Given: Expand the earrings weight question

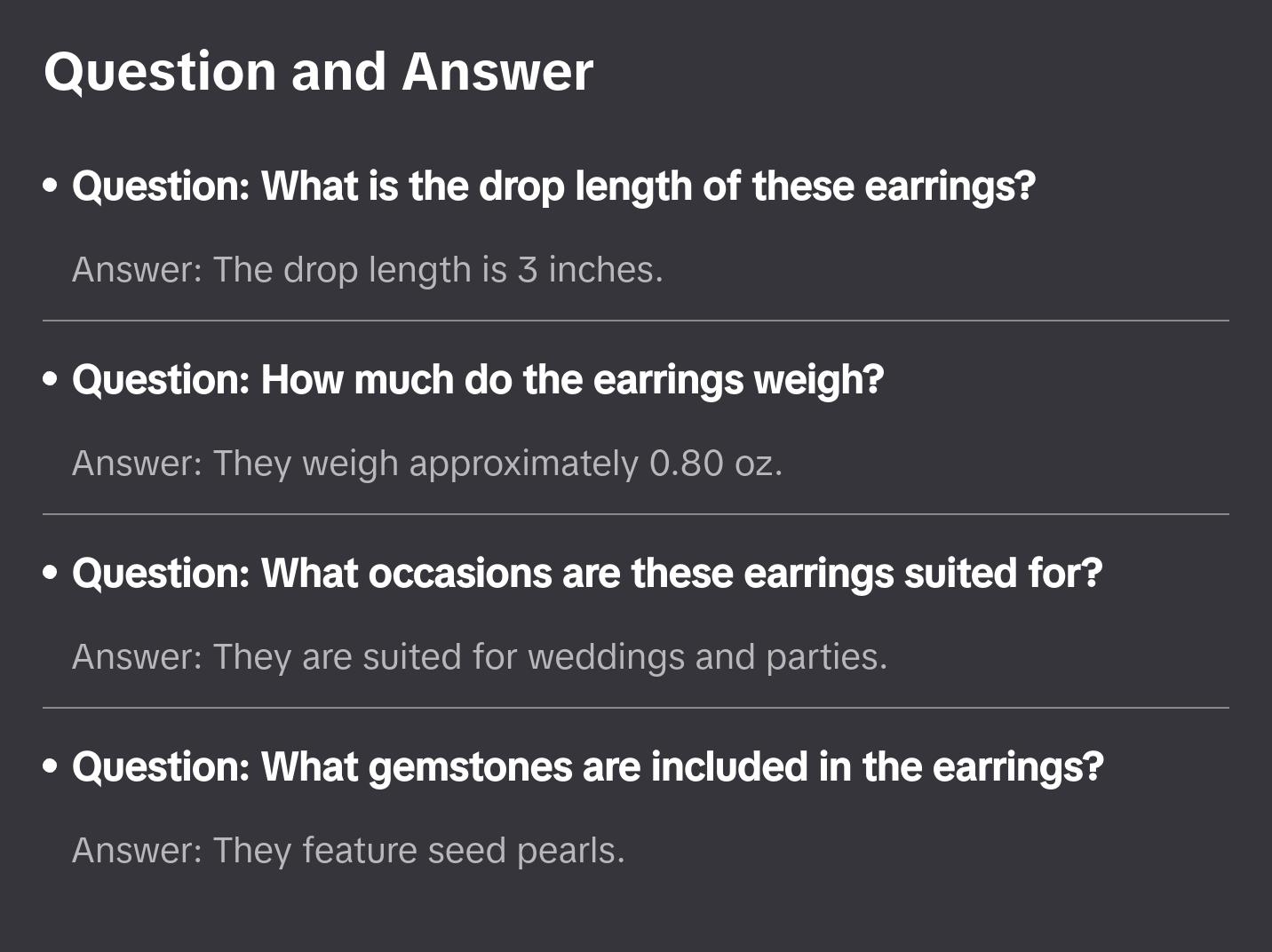Looking at the screenshot, I should pos(477,380).
